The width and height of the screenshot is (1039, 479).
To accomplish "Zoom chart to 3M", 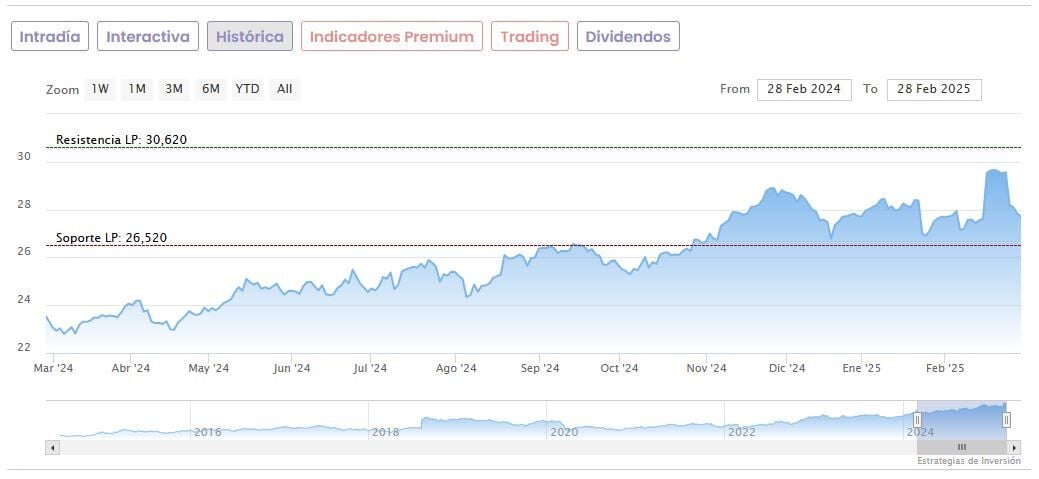I will [174, 89].
